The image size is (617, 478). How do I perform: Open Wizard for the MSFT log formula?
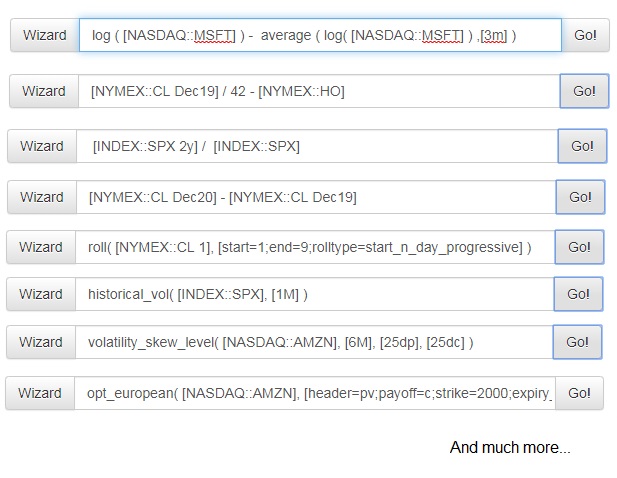coord(45,35)
